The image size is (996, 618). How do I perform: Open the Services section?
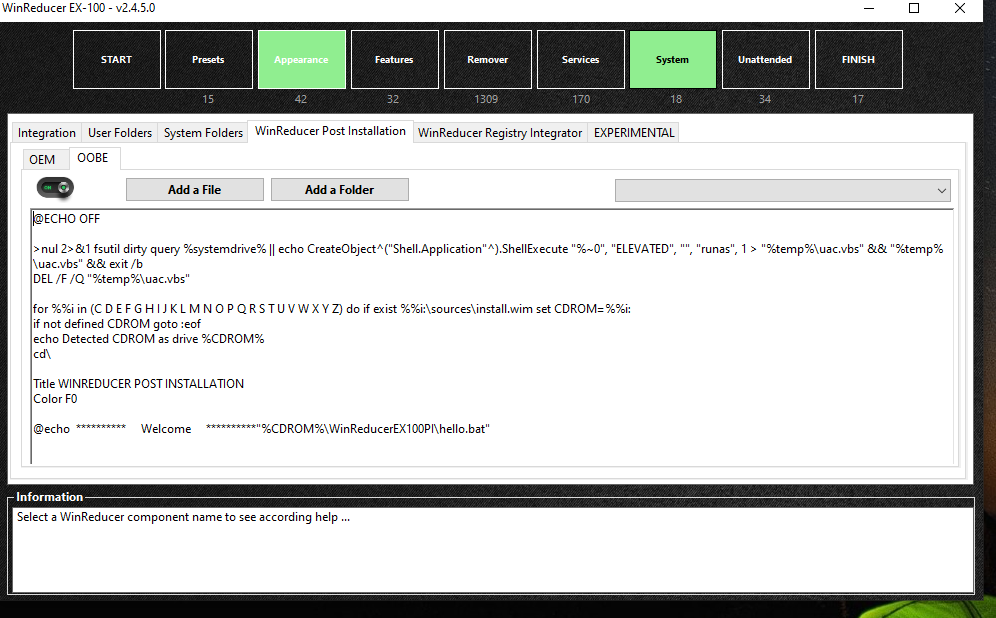click(x=581, y=60)
